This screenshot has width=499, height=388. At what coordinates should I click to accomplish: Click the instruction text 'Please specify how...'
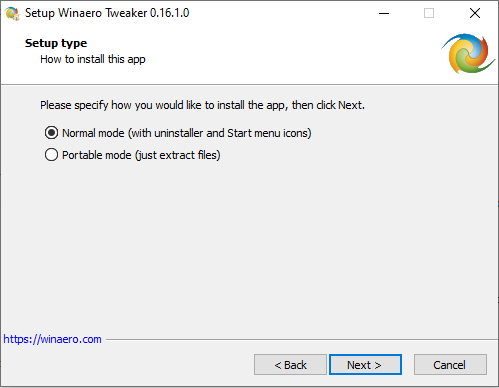[x=202, y=105]
